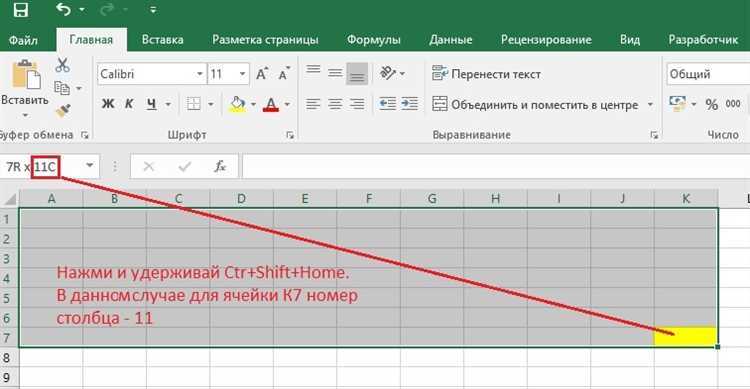
Task: Click the Borders icon
Action: pos(194,104)
